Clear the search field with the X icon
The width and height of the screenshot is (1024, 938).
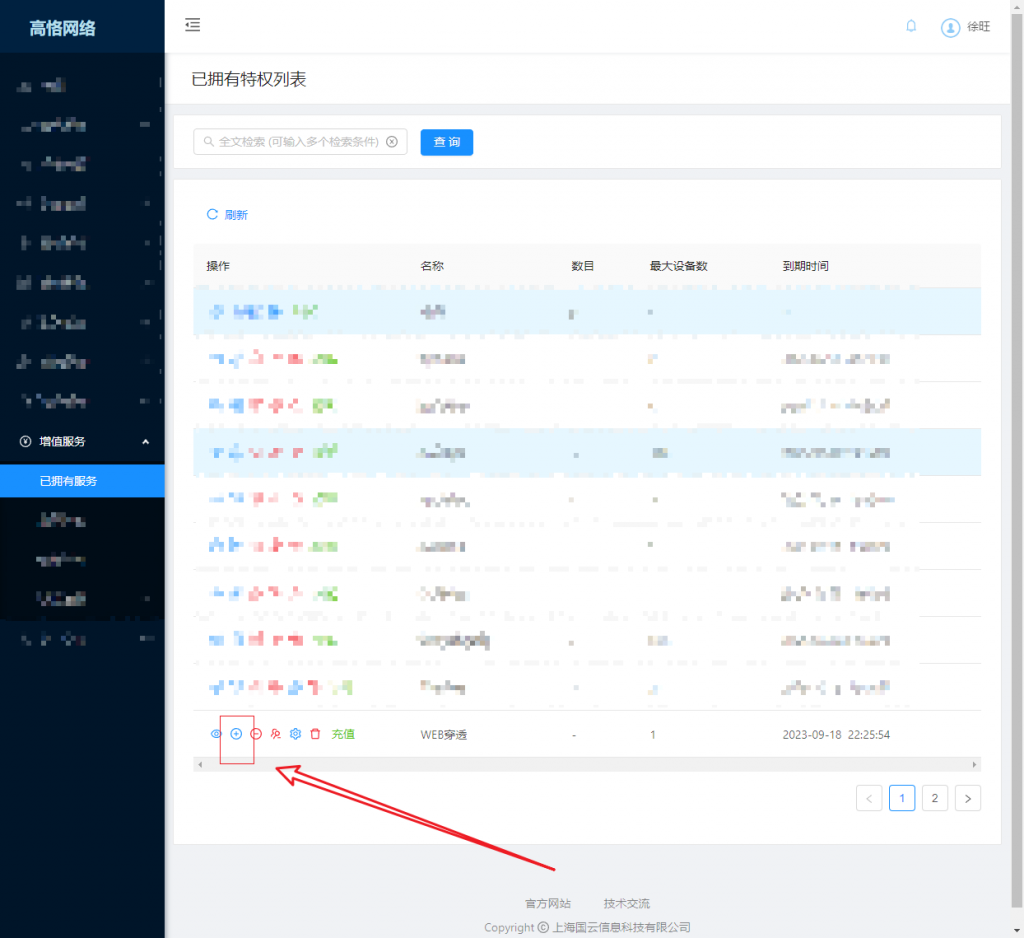click(x=392, y=142)
